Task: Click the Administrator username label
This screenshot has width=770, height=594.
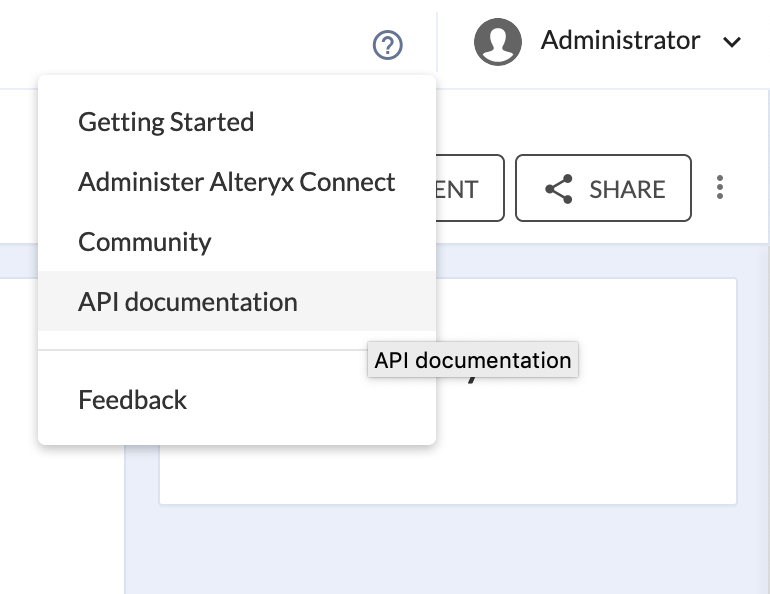Action: 620,41
